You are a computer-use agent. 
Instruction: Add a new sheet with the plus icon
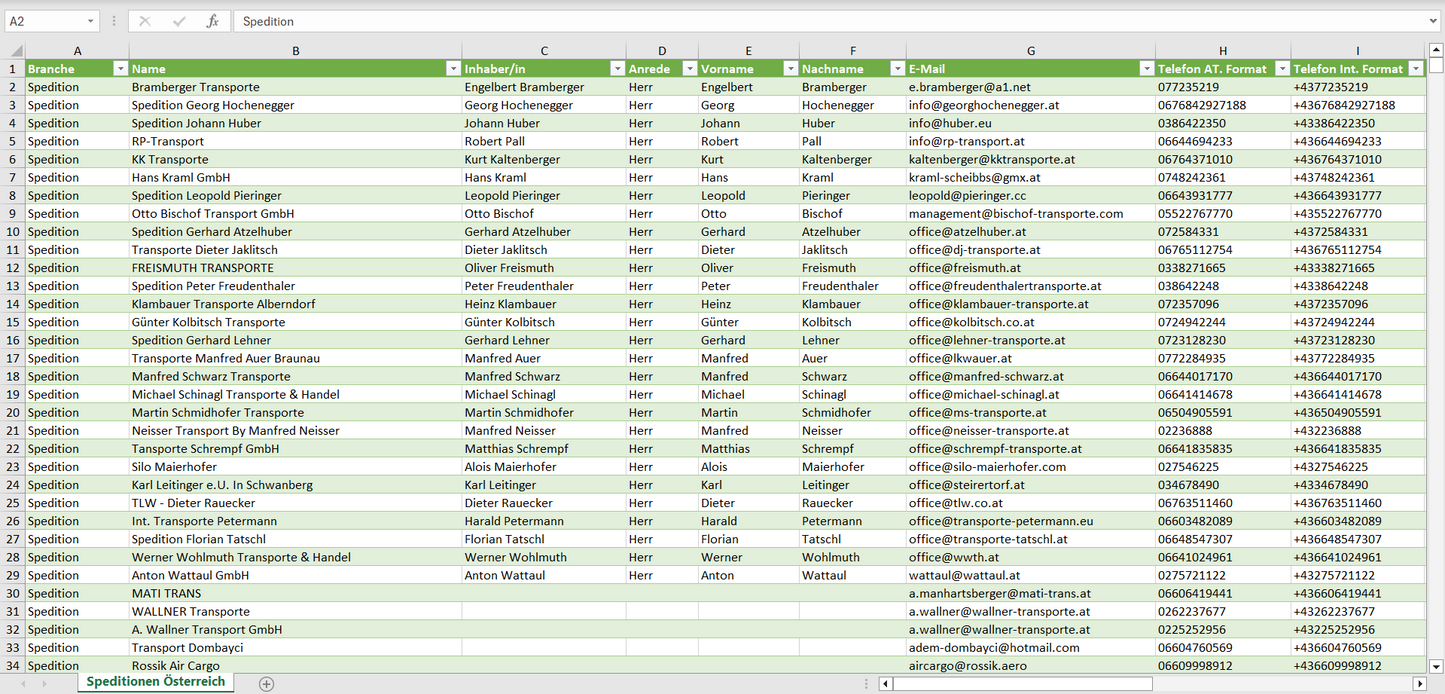(266, 684)
